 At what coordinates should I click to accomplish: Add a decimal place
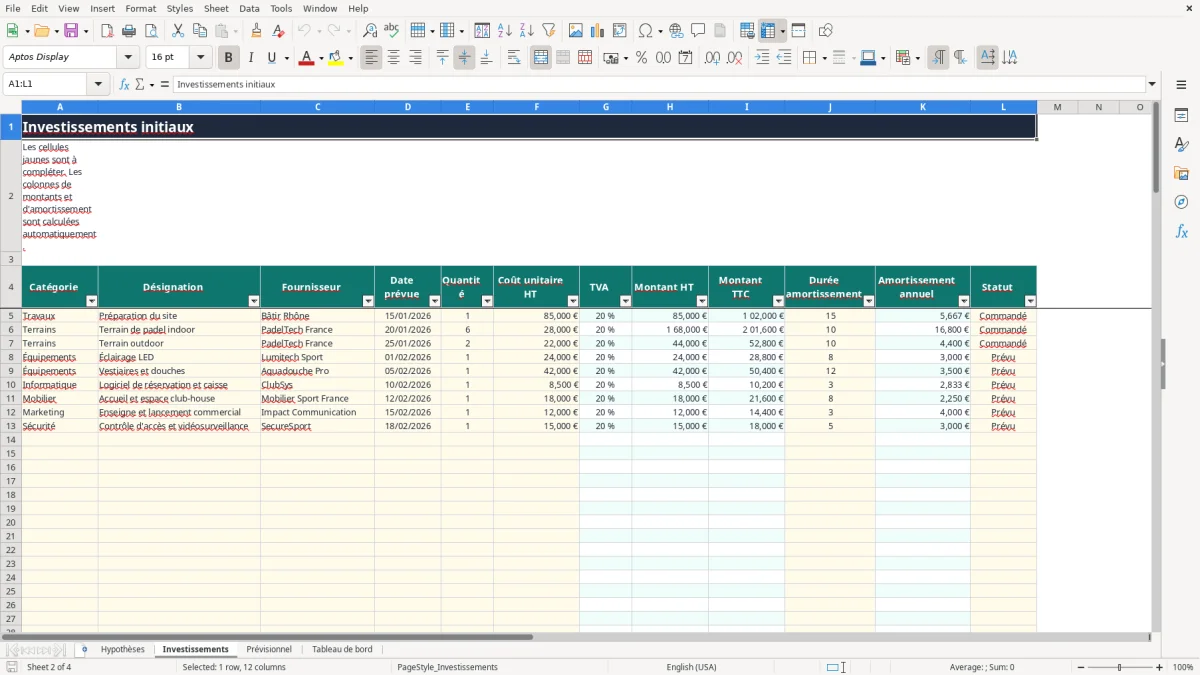[712, 58]
